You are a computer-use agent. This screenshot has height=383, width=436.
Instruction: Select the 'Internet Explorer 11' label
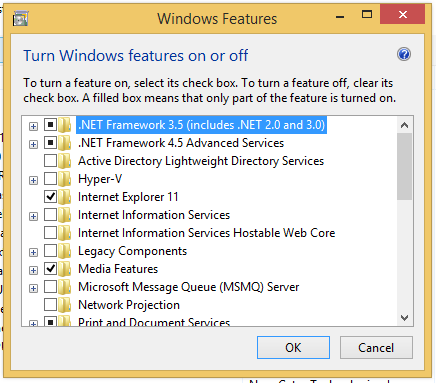[x=128, y=197]
